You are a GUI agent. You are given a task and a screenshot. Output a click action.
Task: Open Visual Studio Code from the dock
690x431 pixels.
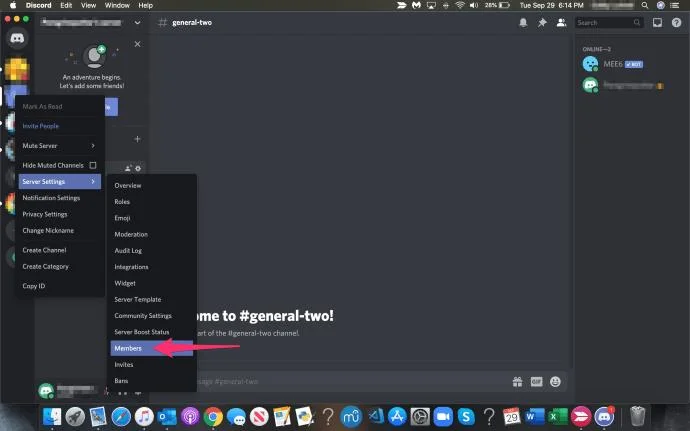point(375,416)
